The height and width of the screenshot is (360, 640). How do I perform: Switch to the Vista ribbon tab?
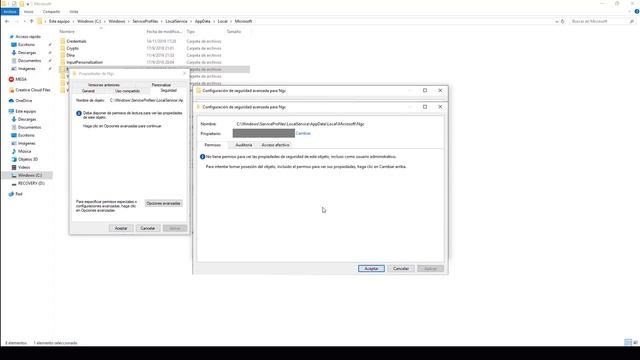tap(73, 11)
